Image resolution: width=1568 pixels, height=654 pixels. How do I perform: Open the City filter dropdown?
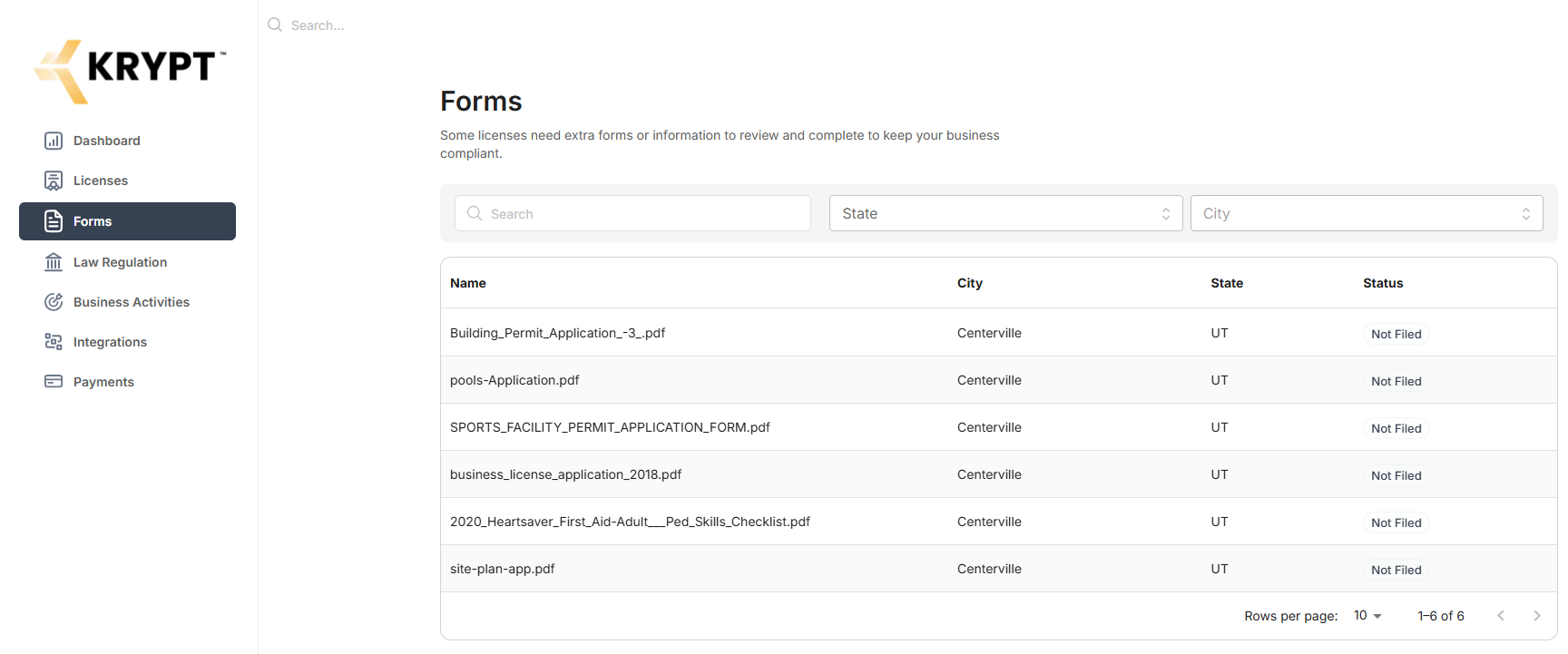click(x=1366, y=213)
